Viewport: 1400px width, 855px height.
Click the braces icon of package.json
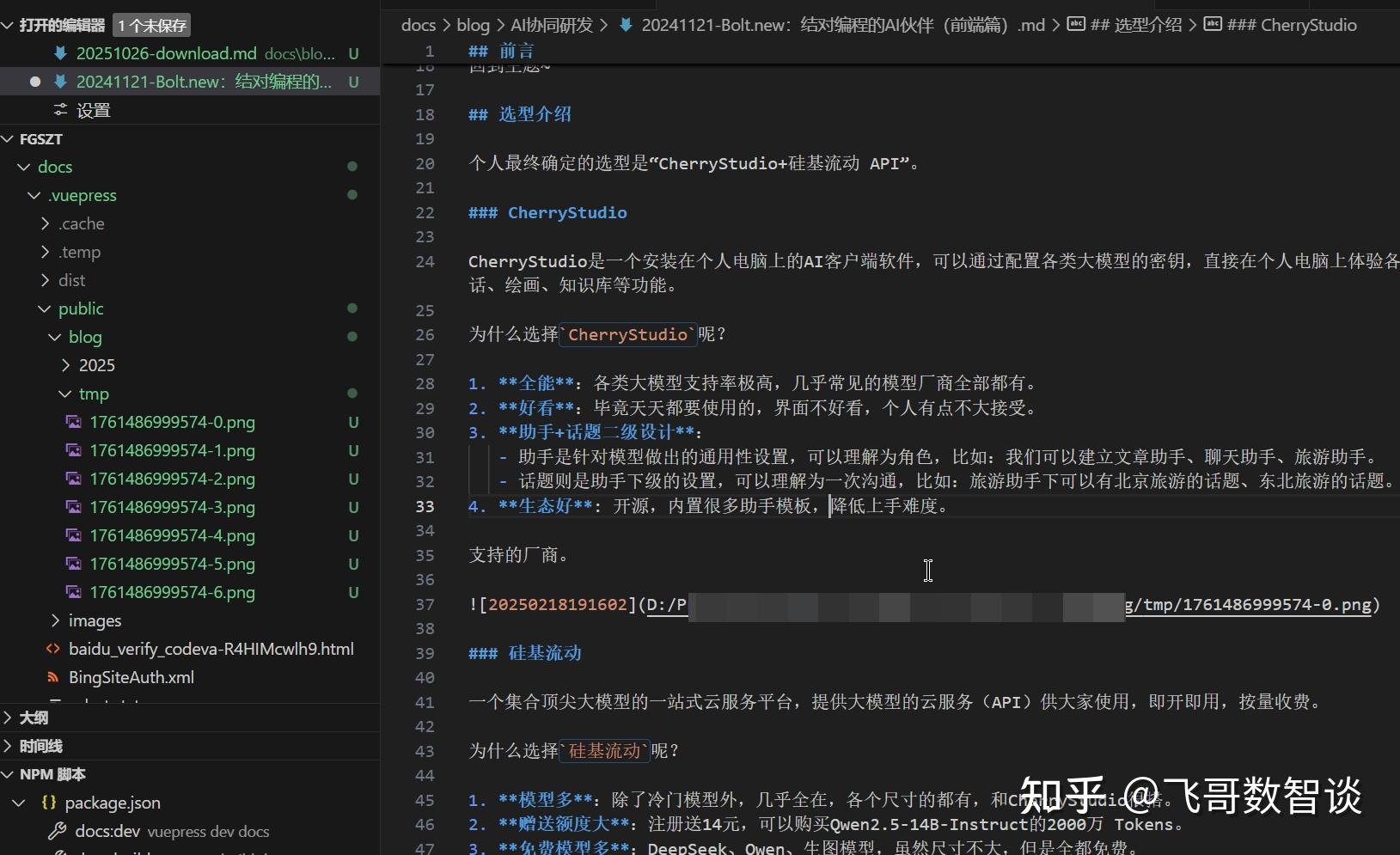pos(49,803)
